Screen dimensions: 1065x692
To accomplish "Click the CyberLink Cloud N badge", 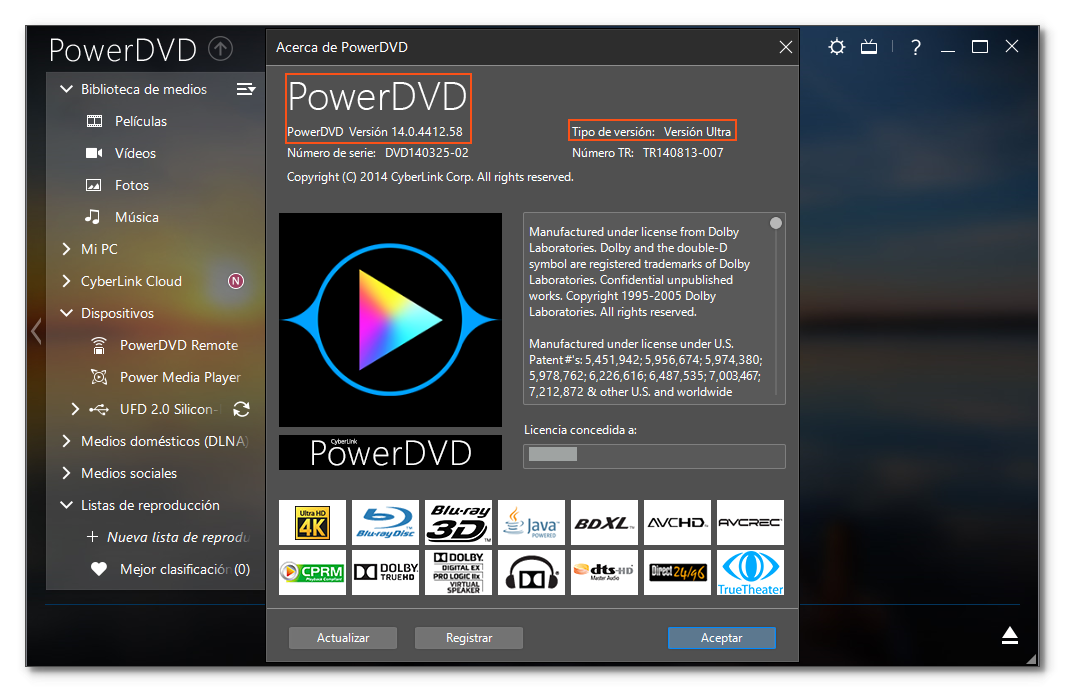I will point(236,281).
